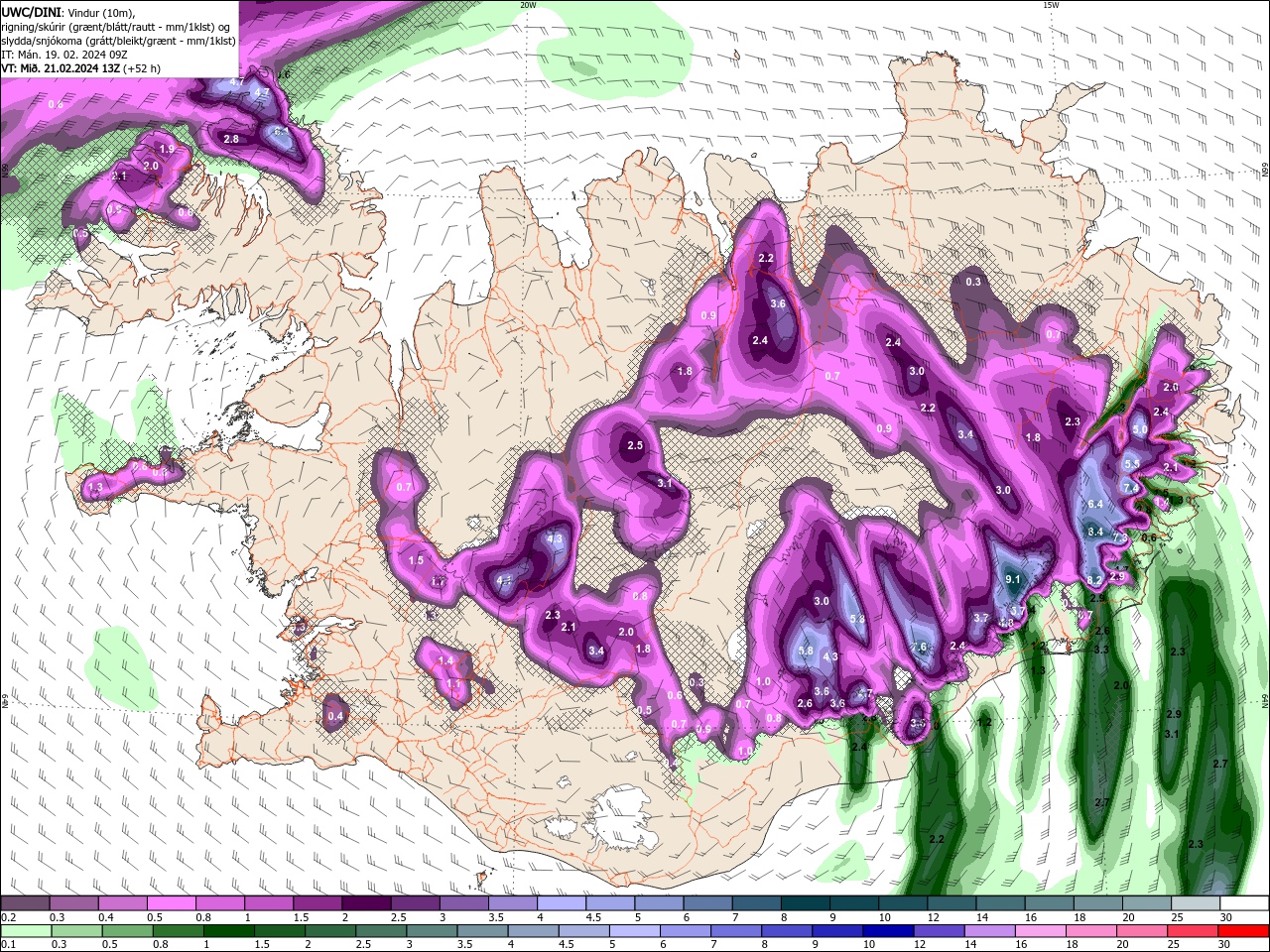Image resolution: width=1270 pixels, height=952 pixels.
Task: Click the 1.9 value in the northwest
Action: click(167, 150)
